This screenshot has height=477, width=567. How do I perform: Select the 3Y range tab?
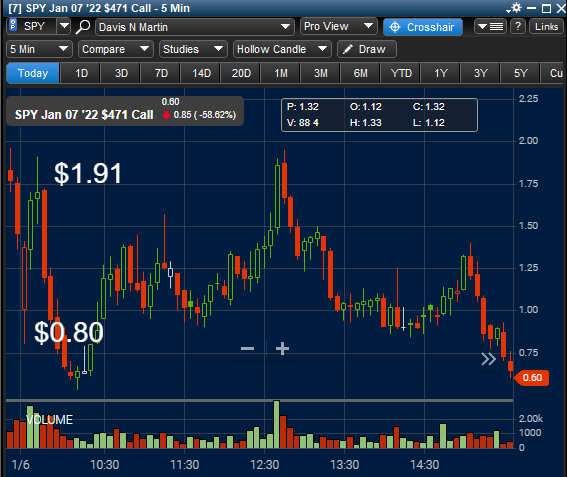(x=480, y=73)
